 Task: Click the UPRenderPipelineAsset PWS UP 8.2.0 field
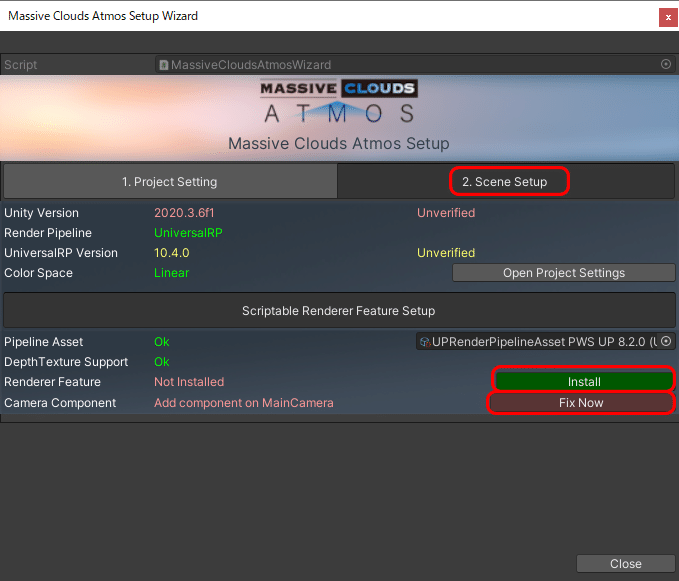tap(546, 341)
